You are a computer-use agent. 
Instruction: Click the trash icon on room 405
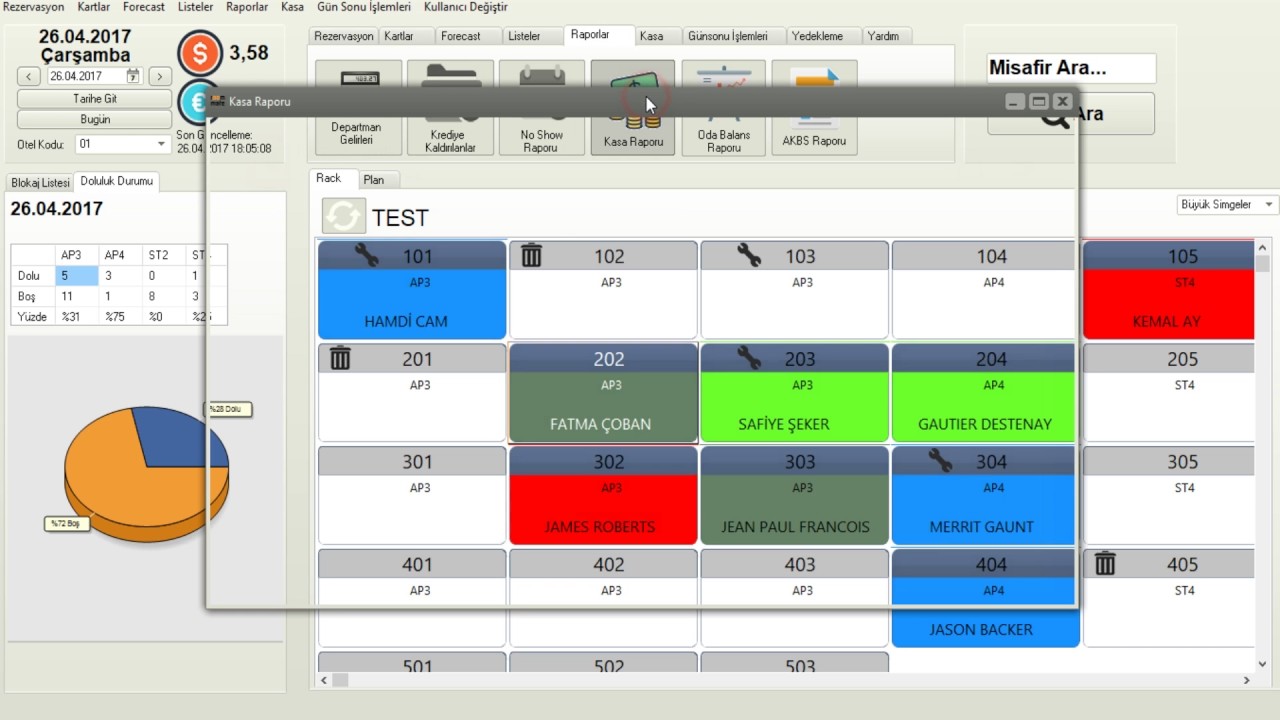1105,564
